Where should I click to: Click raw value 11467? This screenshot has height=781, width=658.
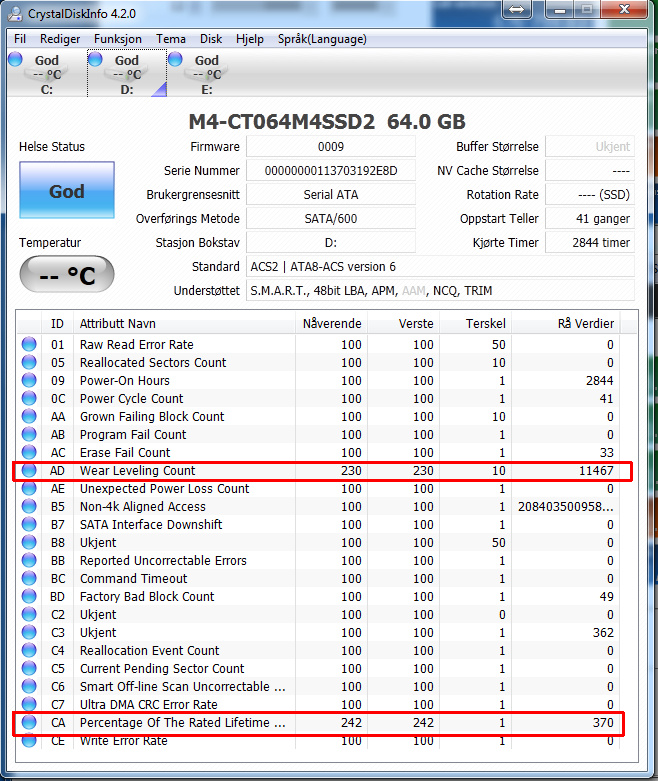pyautogui.click(x=596, y=471)
